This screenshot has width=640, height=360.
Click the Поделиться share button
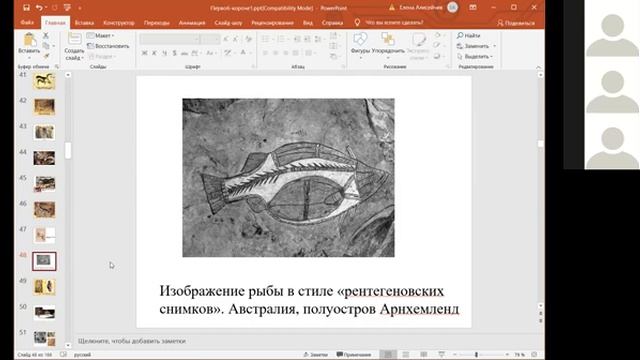pyautogui.click(x=516, y=23)
